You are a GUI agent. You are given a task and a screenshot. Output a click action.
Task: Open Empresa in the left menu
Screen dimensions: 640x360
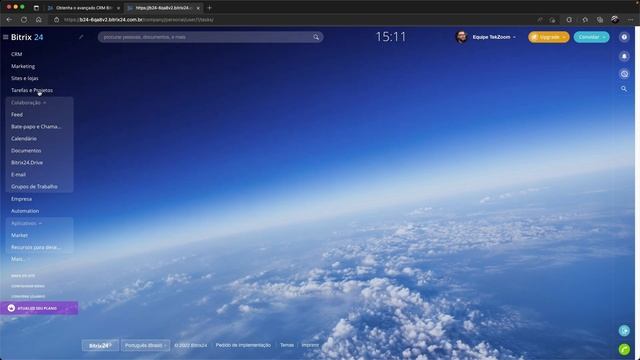(21, 199)
